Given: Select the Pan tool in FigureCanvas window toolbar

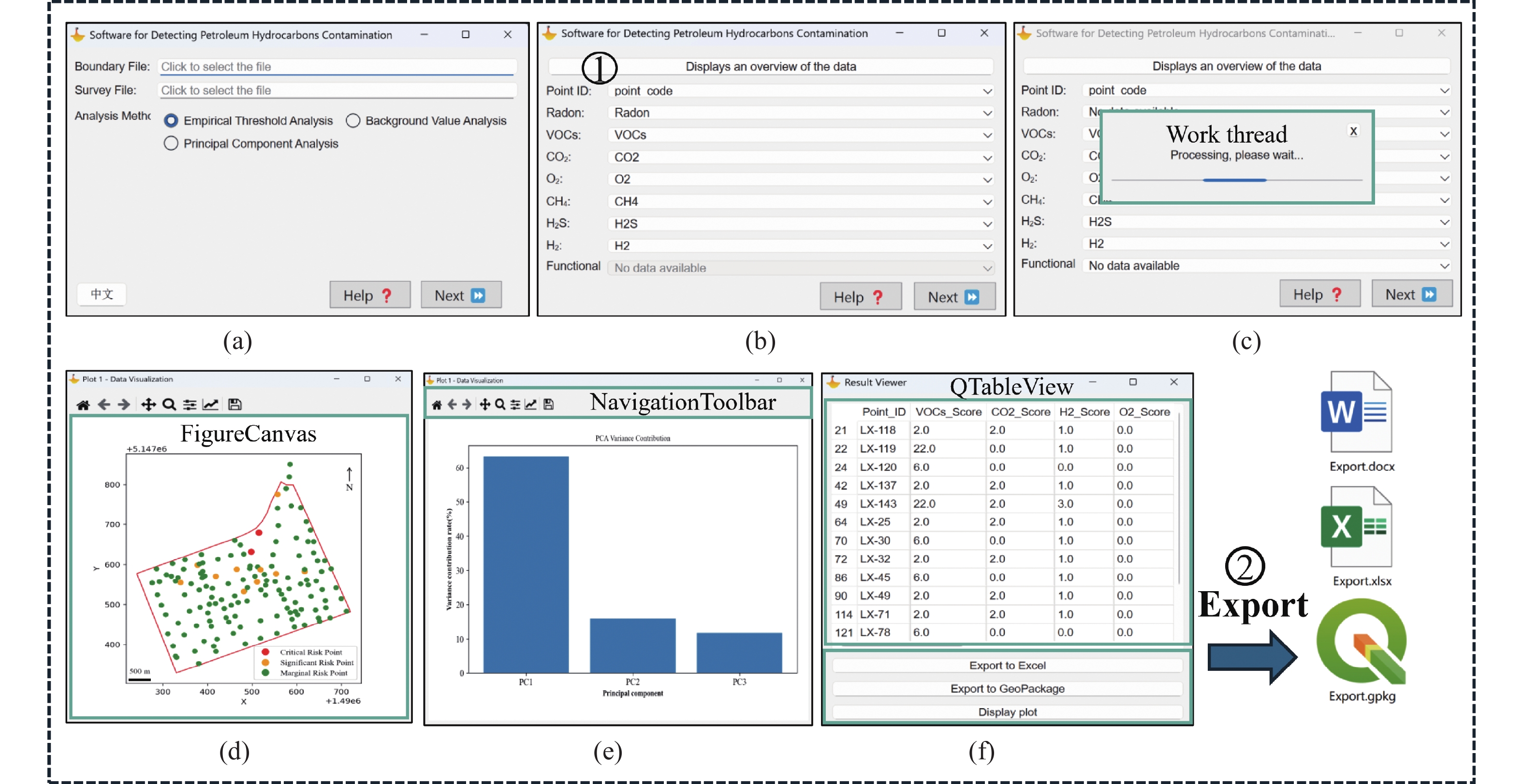Looking at the screenshot, I should pos(148,405).
